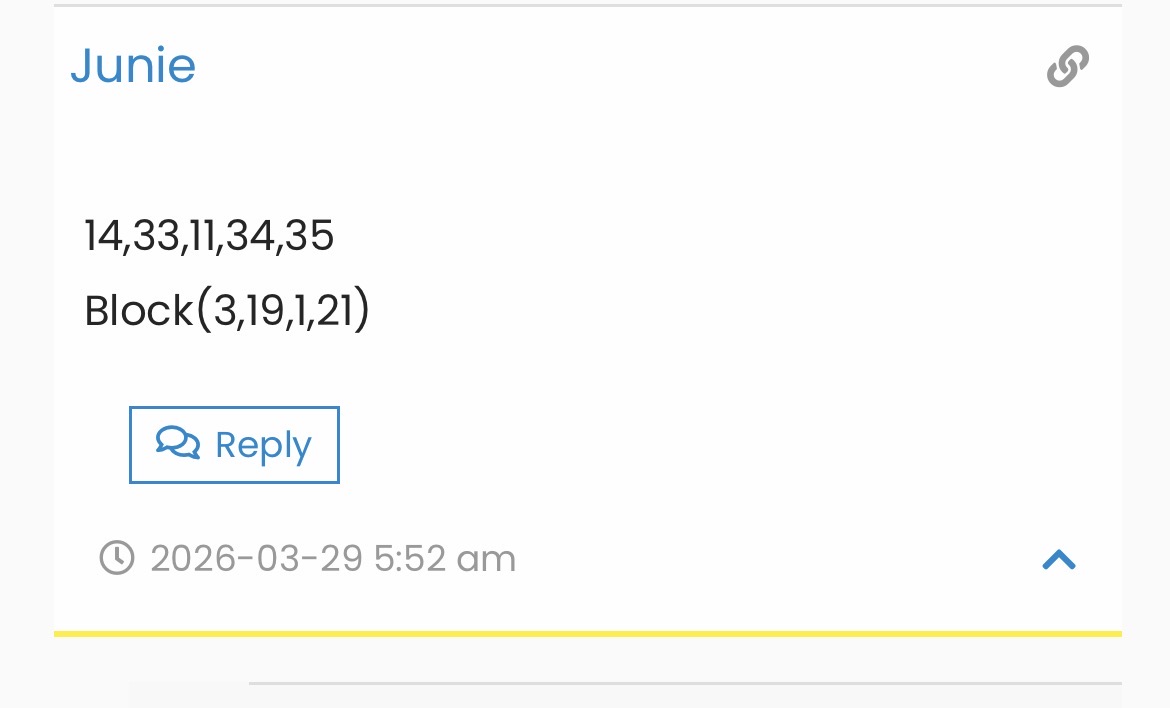Open Junie's author profile link
The height and width of the screenshot is (708, 1170).
point(133,66)
